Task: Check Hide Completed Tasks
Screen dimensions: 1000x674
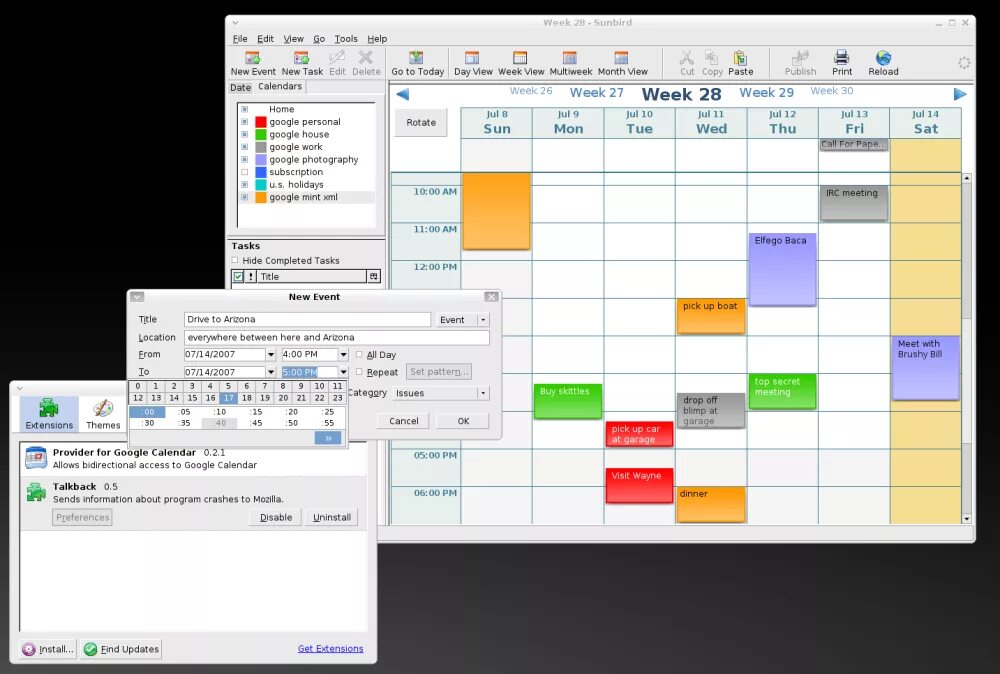Action: coord(235,260)
